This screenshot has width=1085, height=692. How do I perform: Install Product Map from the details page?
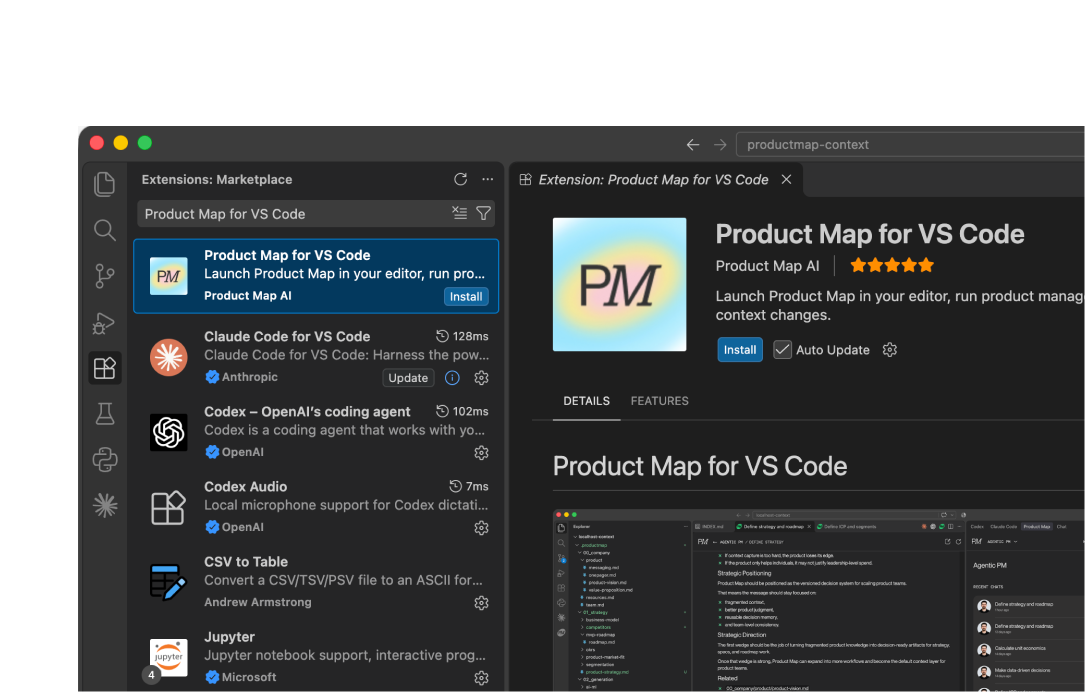pos(740,349)
